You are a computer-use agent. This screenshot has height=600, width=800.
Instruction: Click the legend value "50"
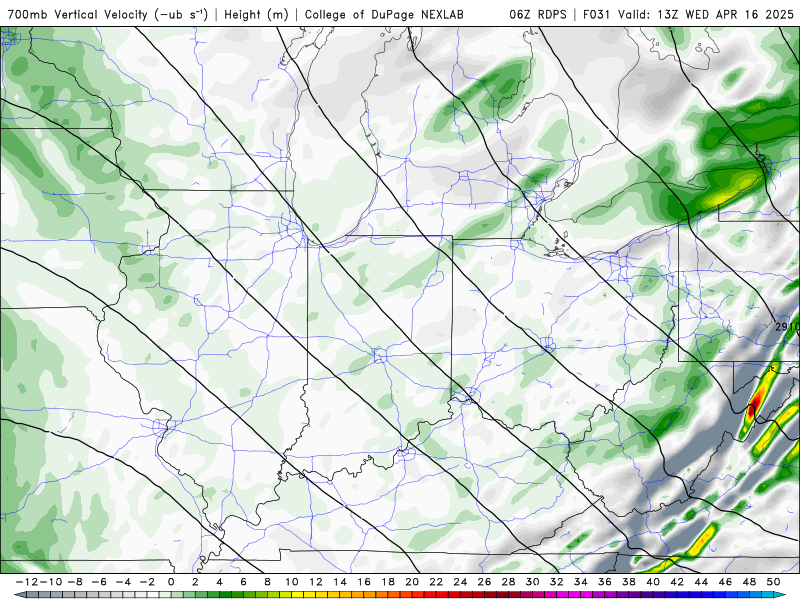[x=773, y=582]
